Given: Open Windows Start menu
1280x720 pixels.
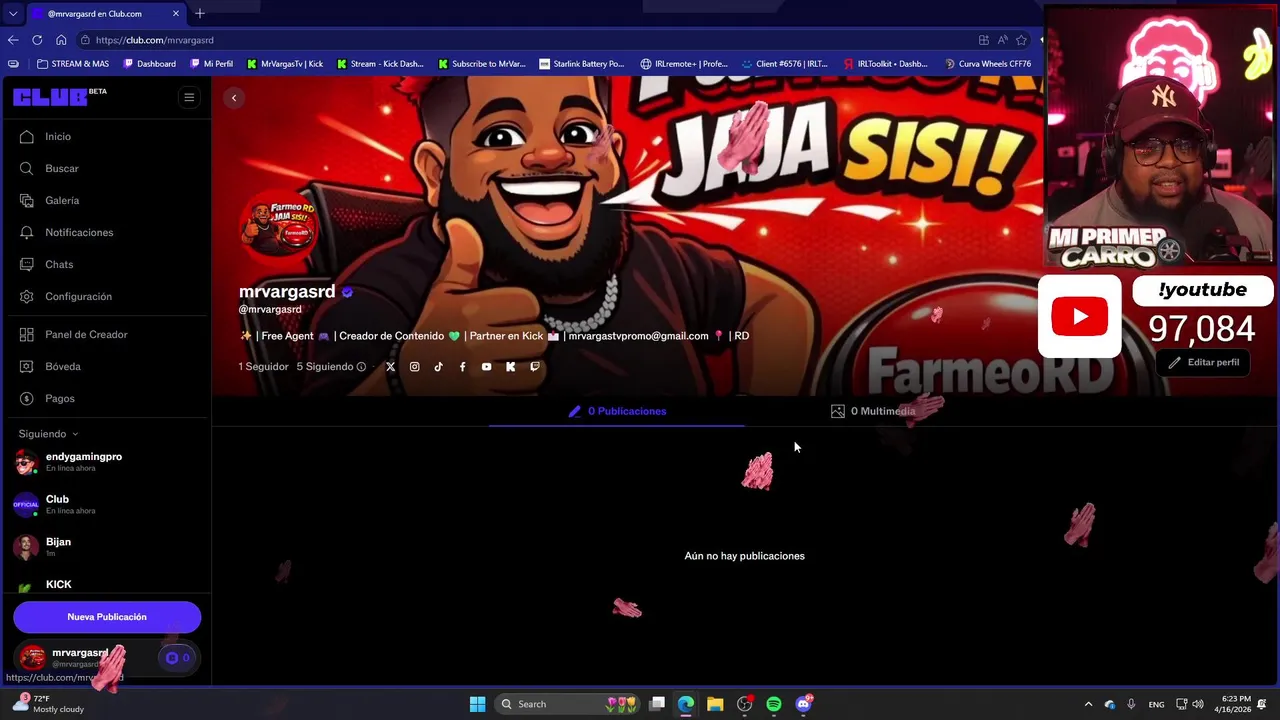Looking at the screenshot, I should (478, 704).
